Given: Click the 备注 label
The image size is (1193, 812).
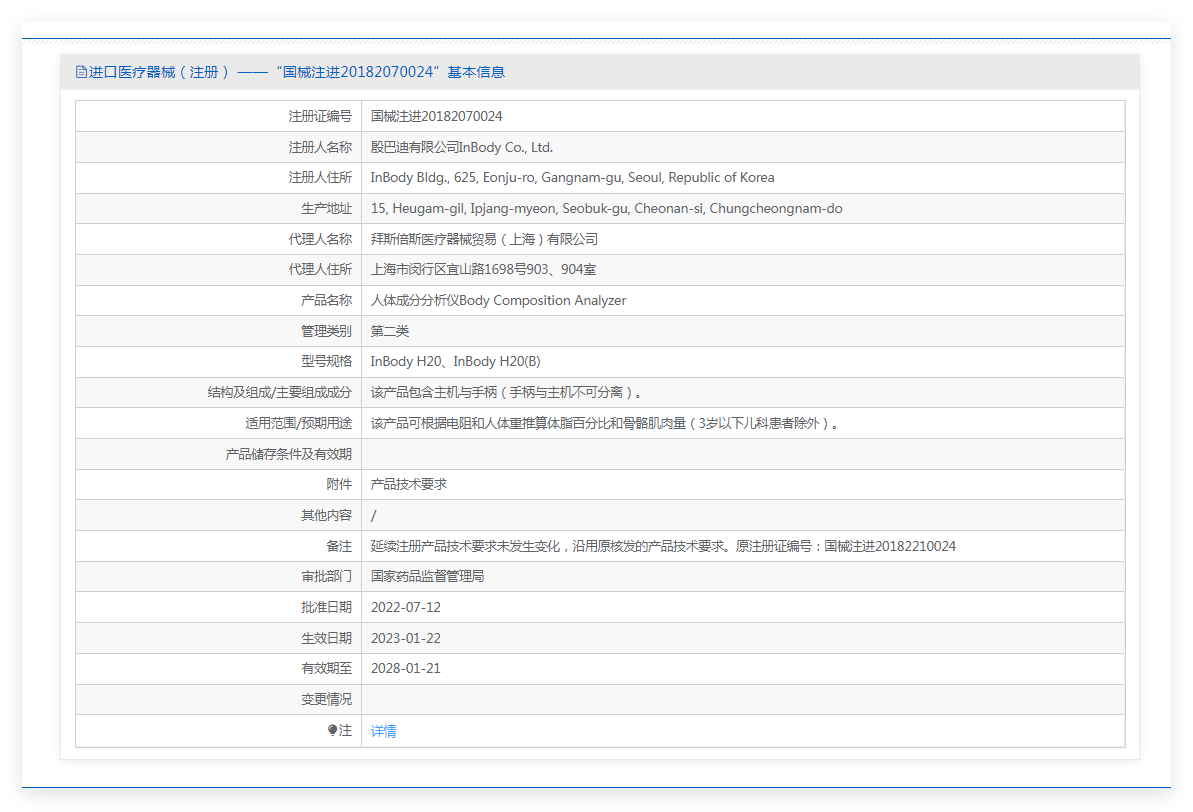Looking at the screenshot, I should tap(339, 546).
